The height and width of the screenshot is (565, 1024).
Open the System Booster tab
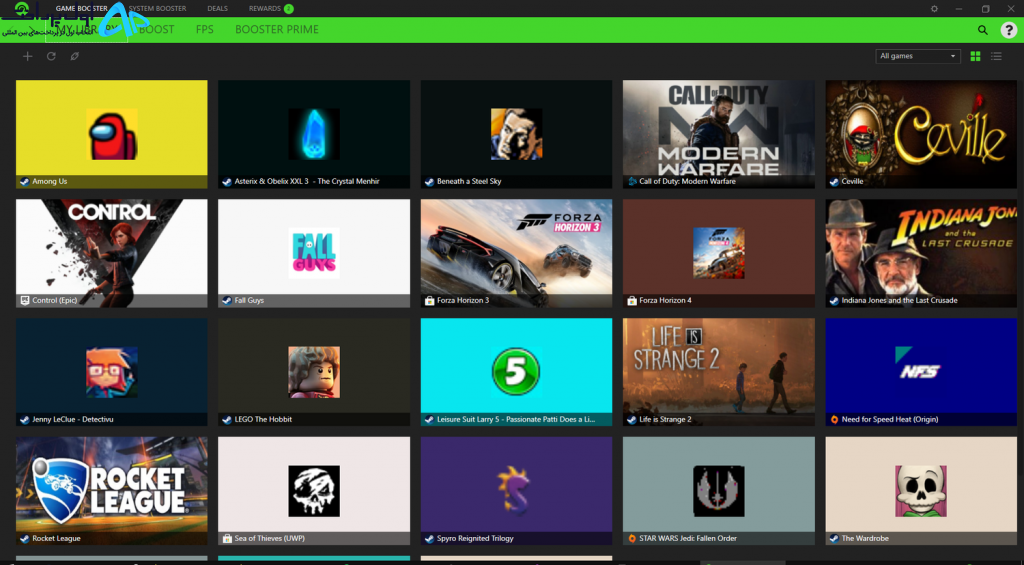click(157, 8)
